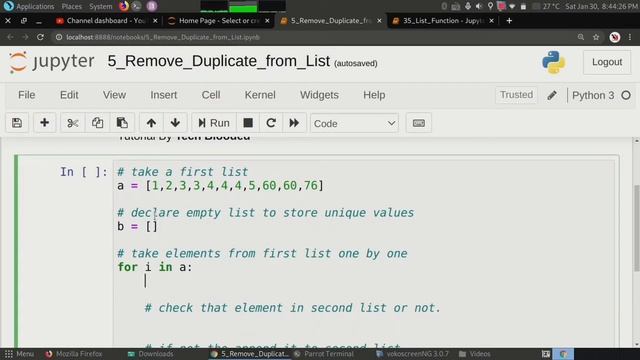Open the Insert menu
This screenshot has height=360, width=640.
coord(164,95)
